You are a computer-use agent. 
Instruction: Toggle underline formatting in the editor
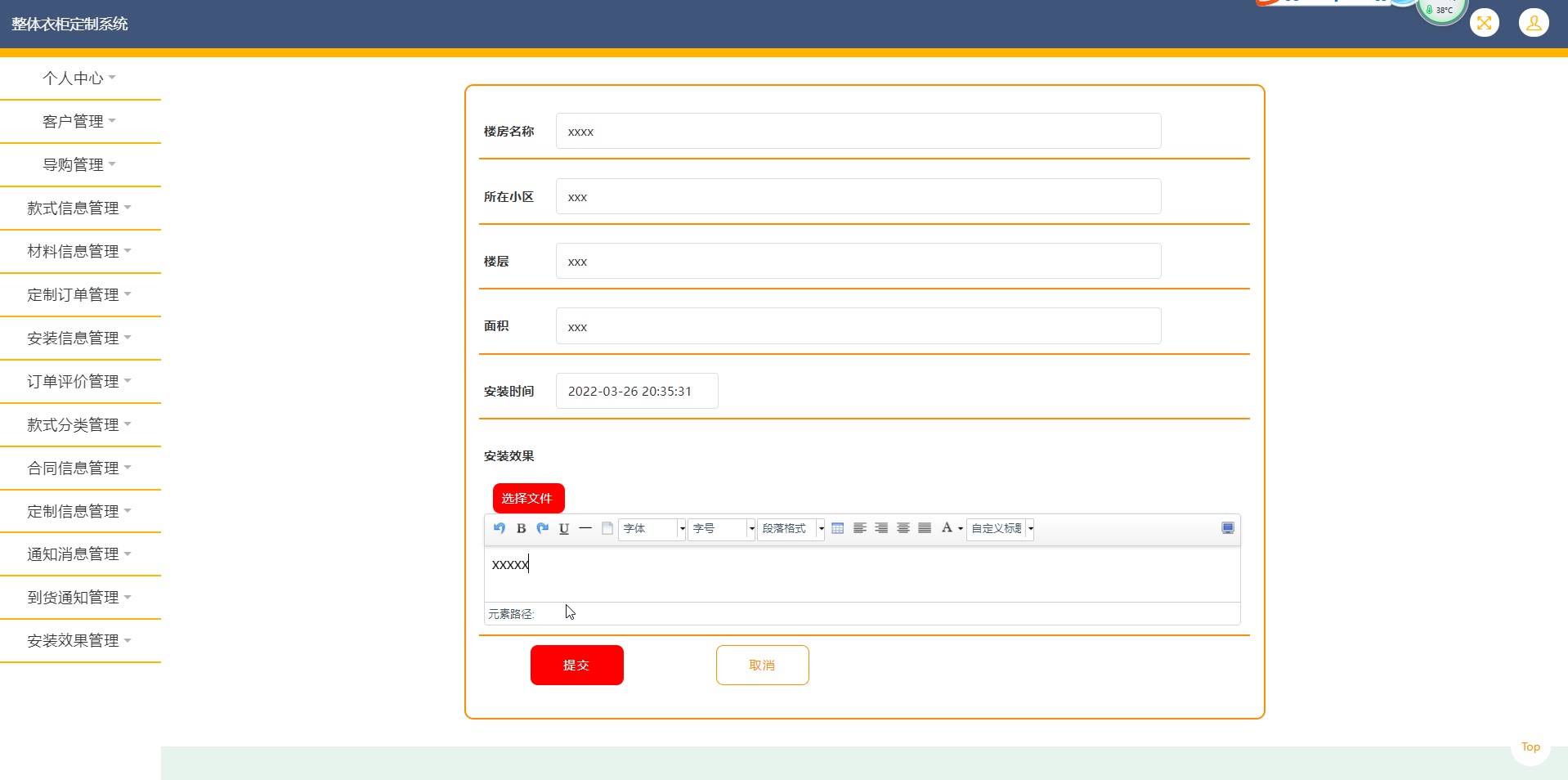pyautogui.click(x=564, y=528)
